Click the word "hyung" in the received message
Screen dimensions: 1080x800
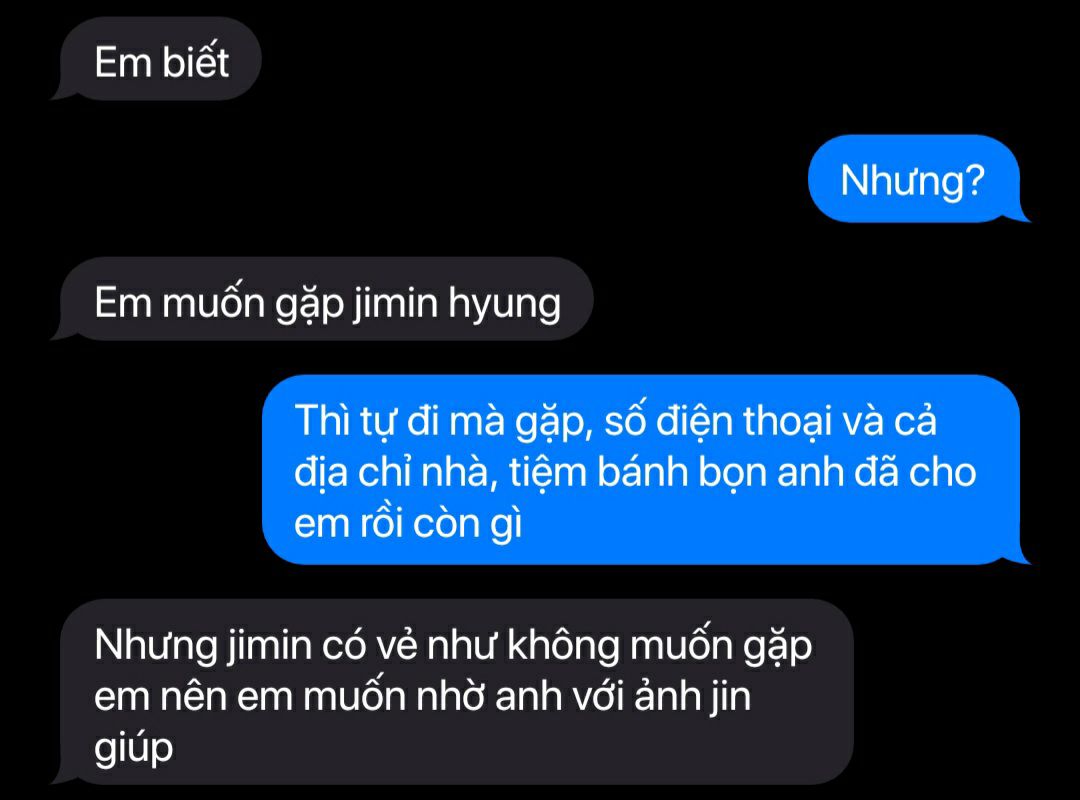[505, 305]
